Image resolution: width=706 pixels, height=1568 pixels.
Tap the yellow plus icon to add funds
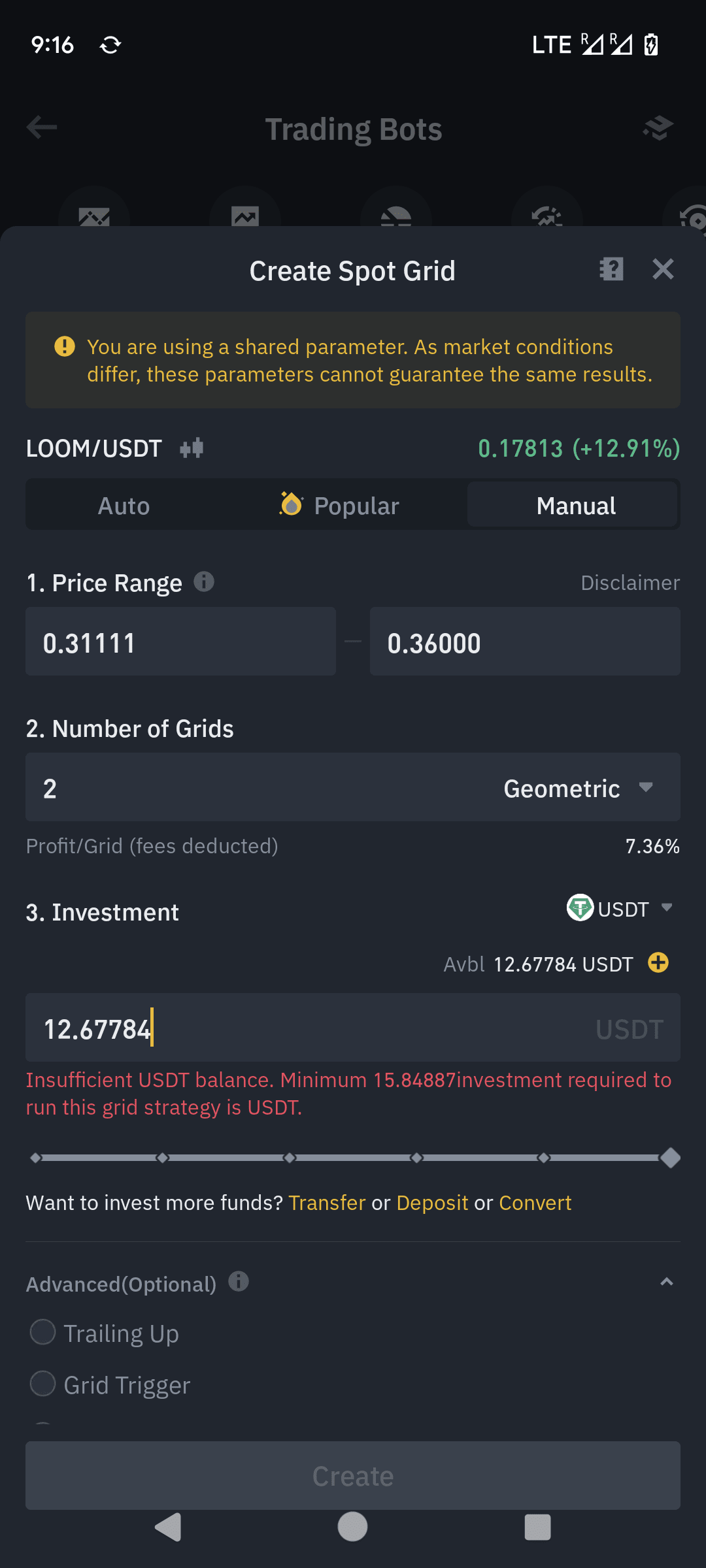pos(658,962)
